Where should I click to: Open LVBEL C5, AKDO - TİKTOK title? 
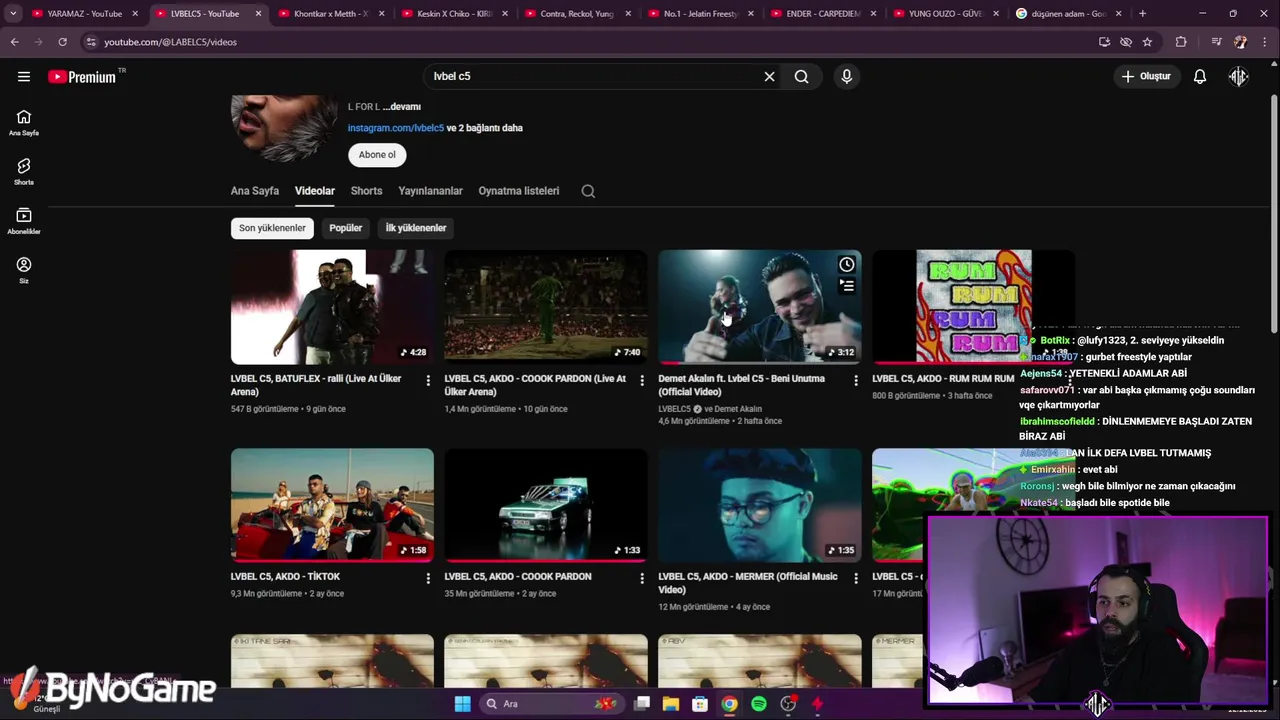[285, 577]
